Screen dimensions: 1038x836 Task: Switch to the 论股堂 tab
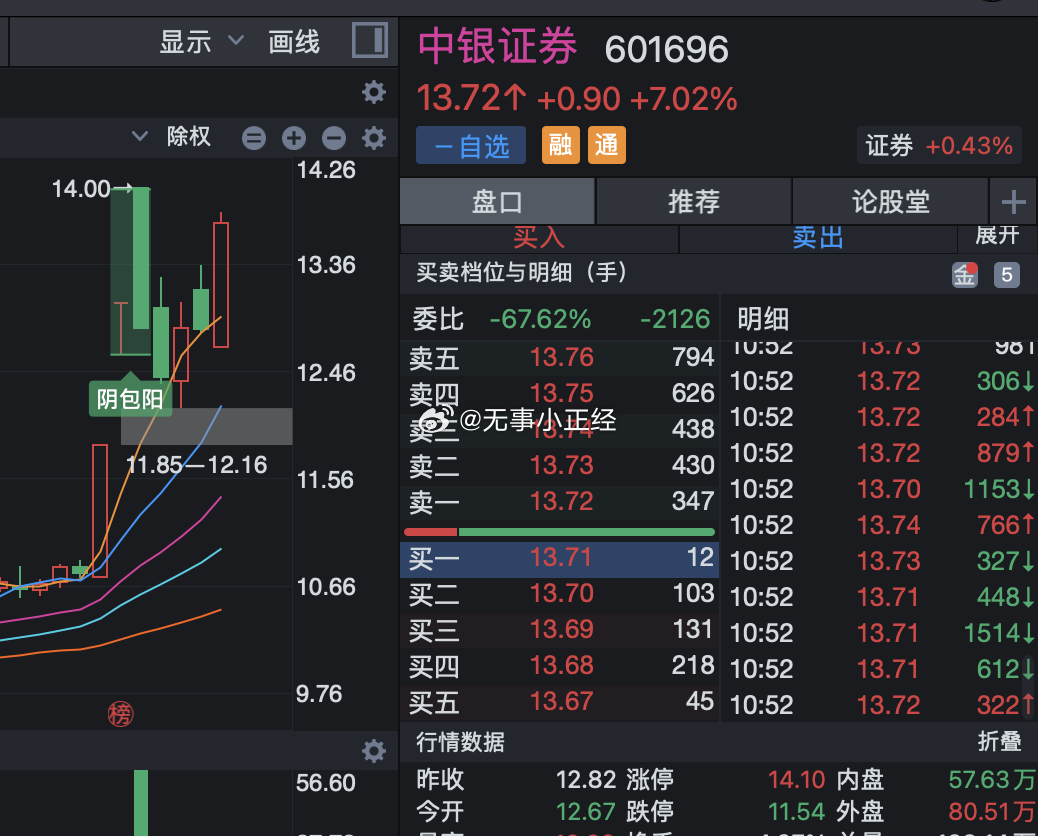tap(890, 201)
